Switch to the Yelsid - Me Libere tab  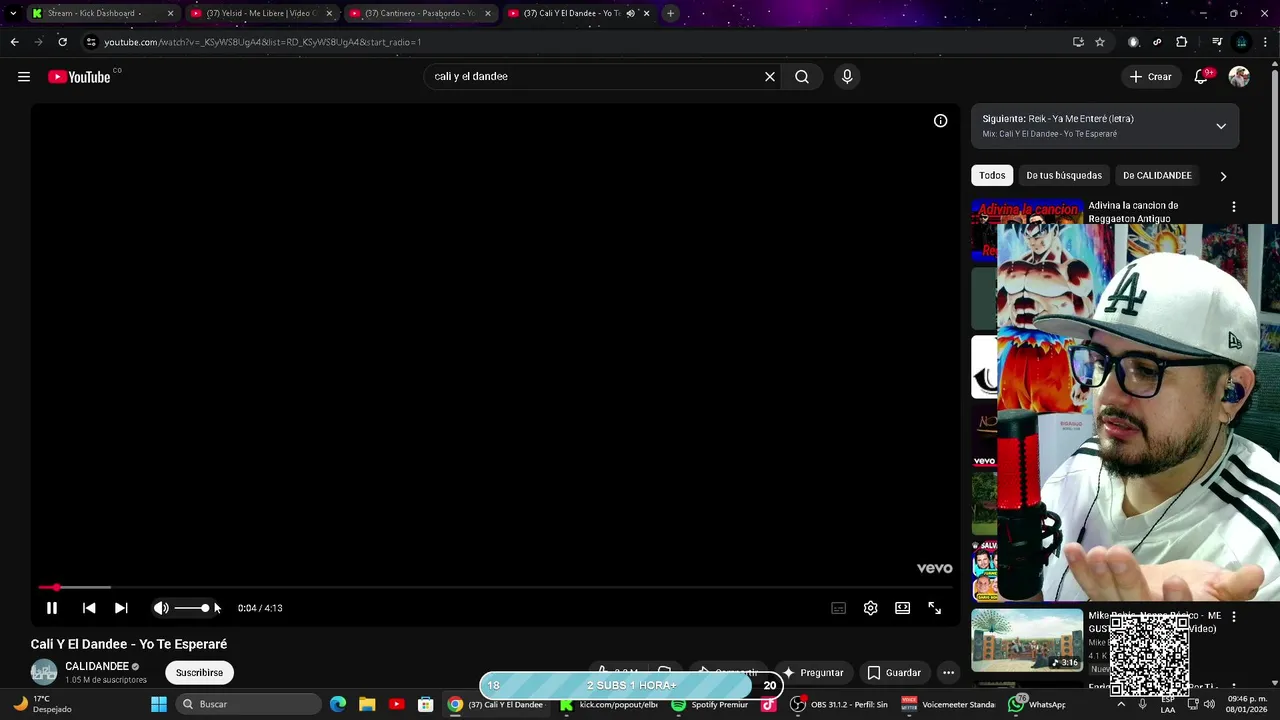pyautogui.click(x=258, y=13)
